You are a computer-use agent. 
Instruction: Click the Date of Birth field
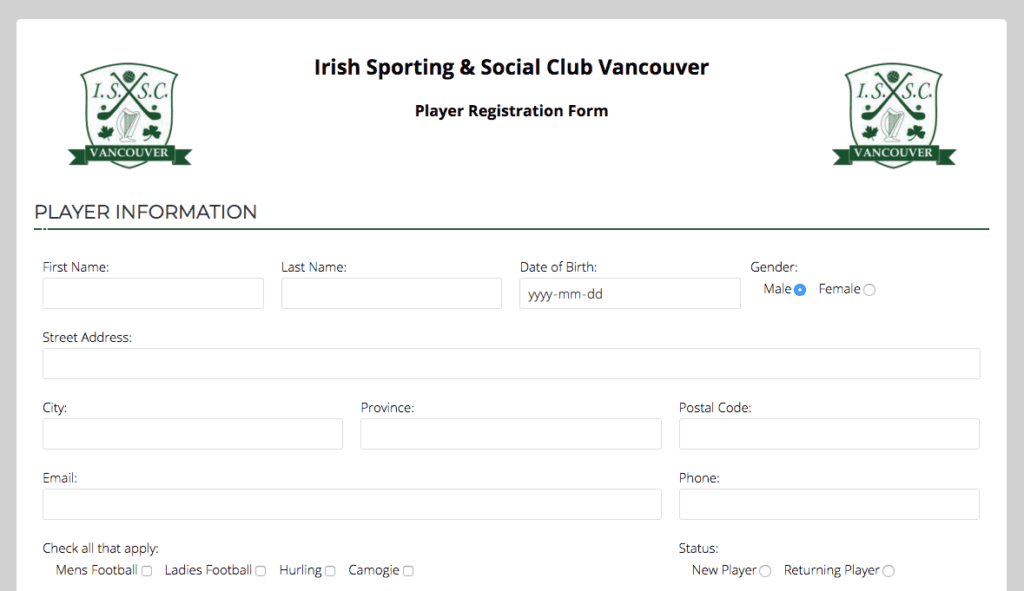630,293
